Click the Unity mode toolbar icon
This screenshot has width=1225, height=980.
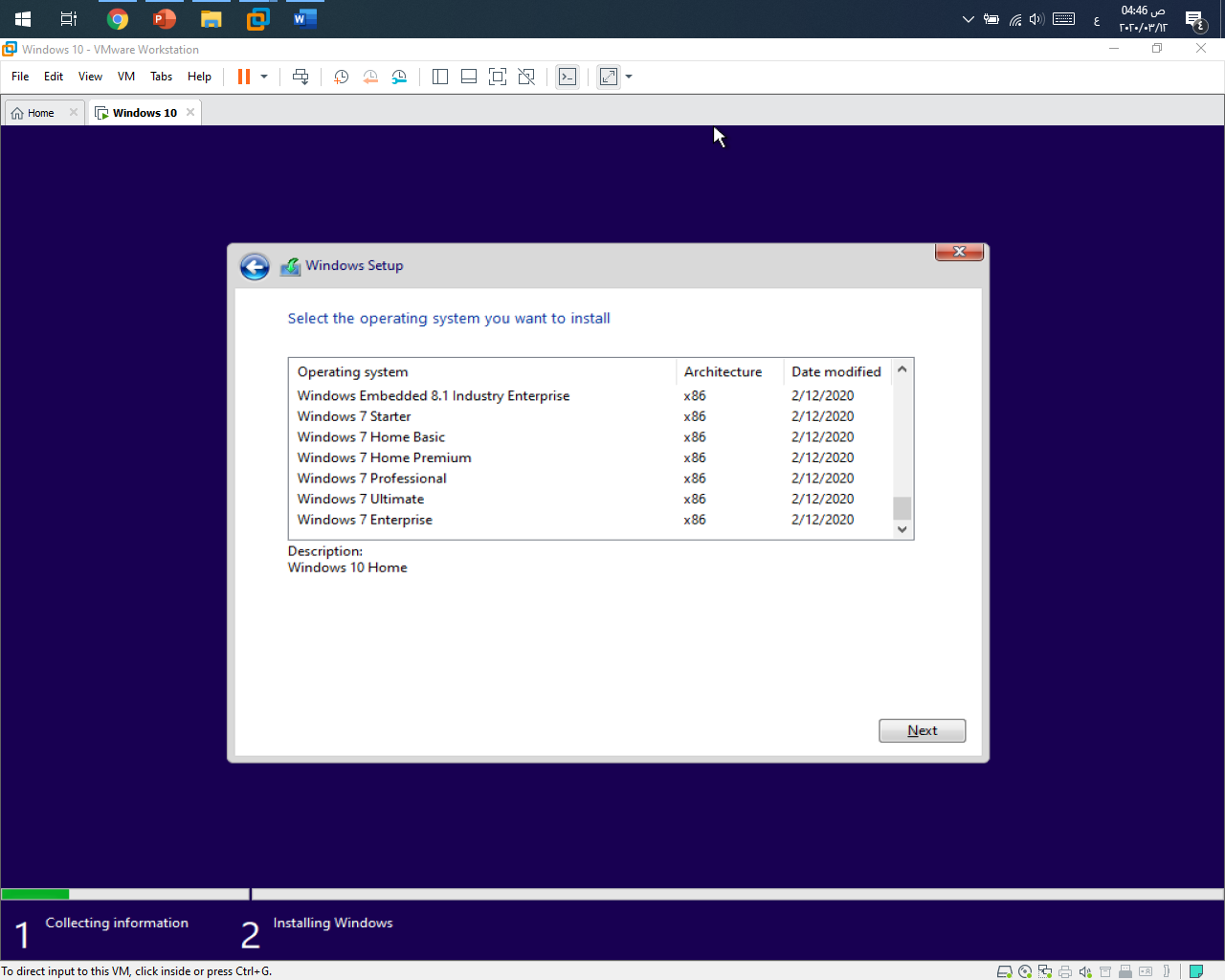[x=526, y=77]
